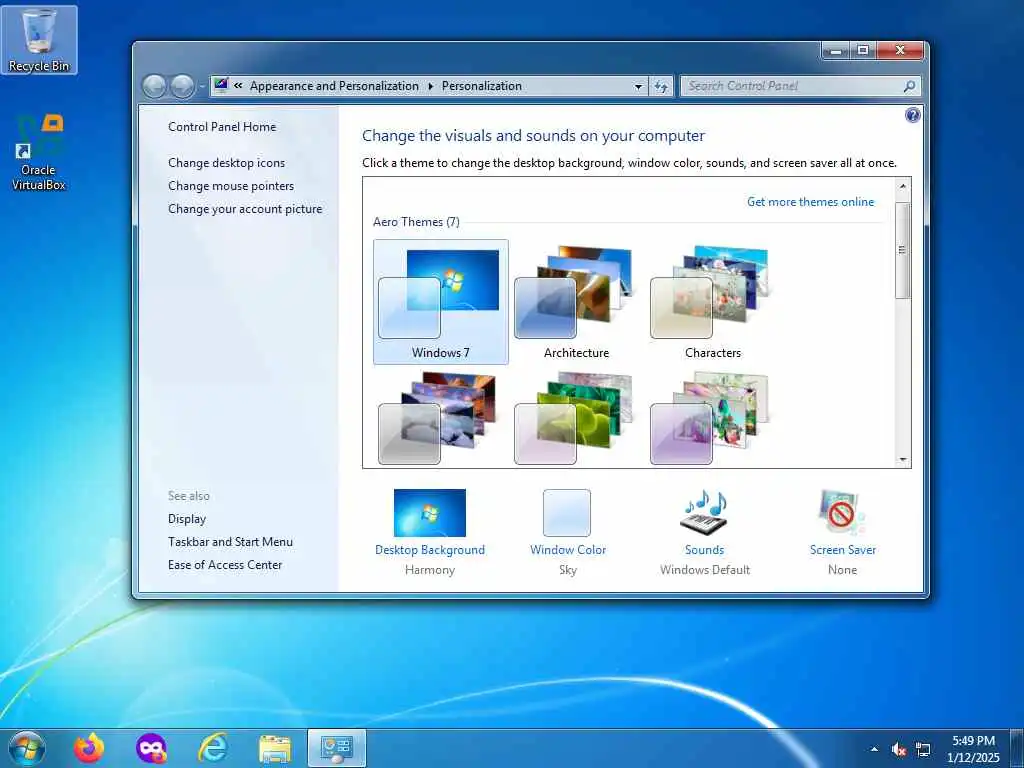Click the muted volume tray icon
1024x768 pixels.
pyautogui.click(x=899, y=750)
